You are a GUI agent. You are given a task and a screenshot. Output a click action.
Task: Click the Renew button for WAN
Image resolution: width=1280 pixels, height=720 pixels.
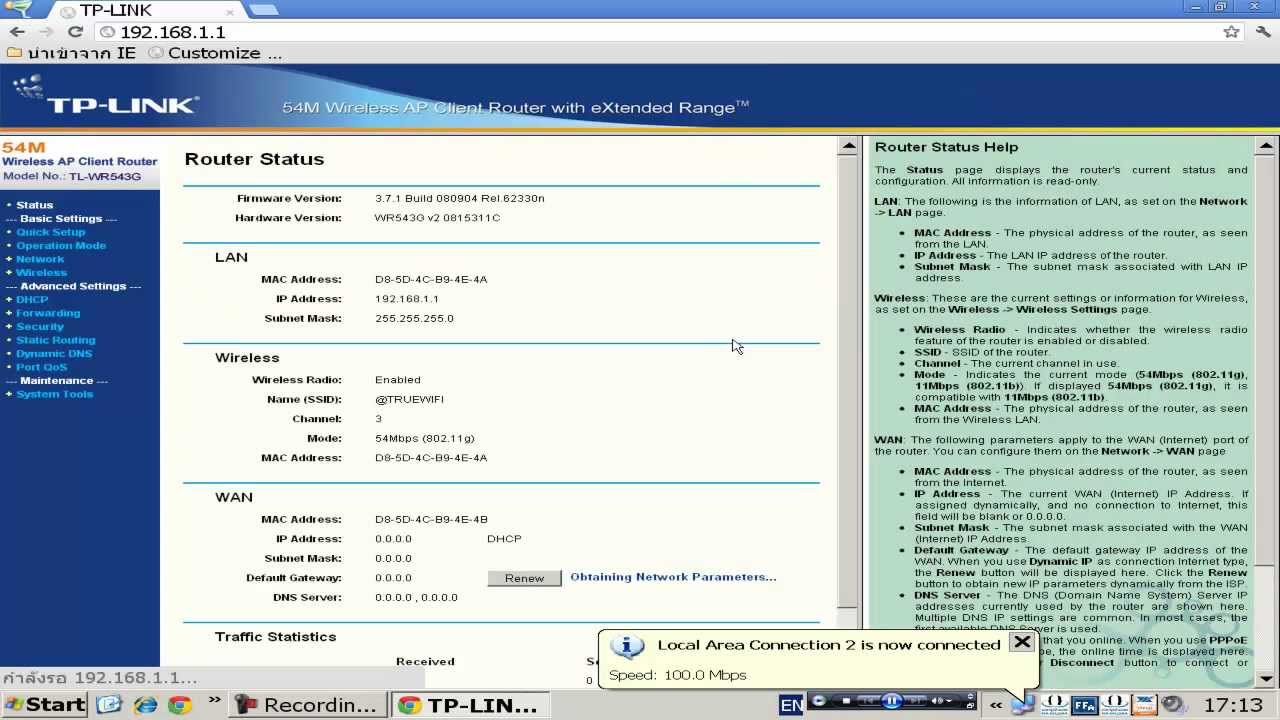click(524, 578)
